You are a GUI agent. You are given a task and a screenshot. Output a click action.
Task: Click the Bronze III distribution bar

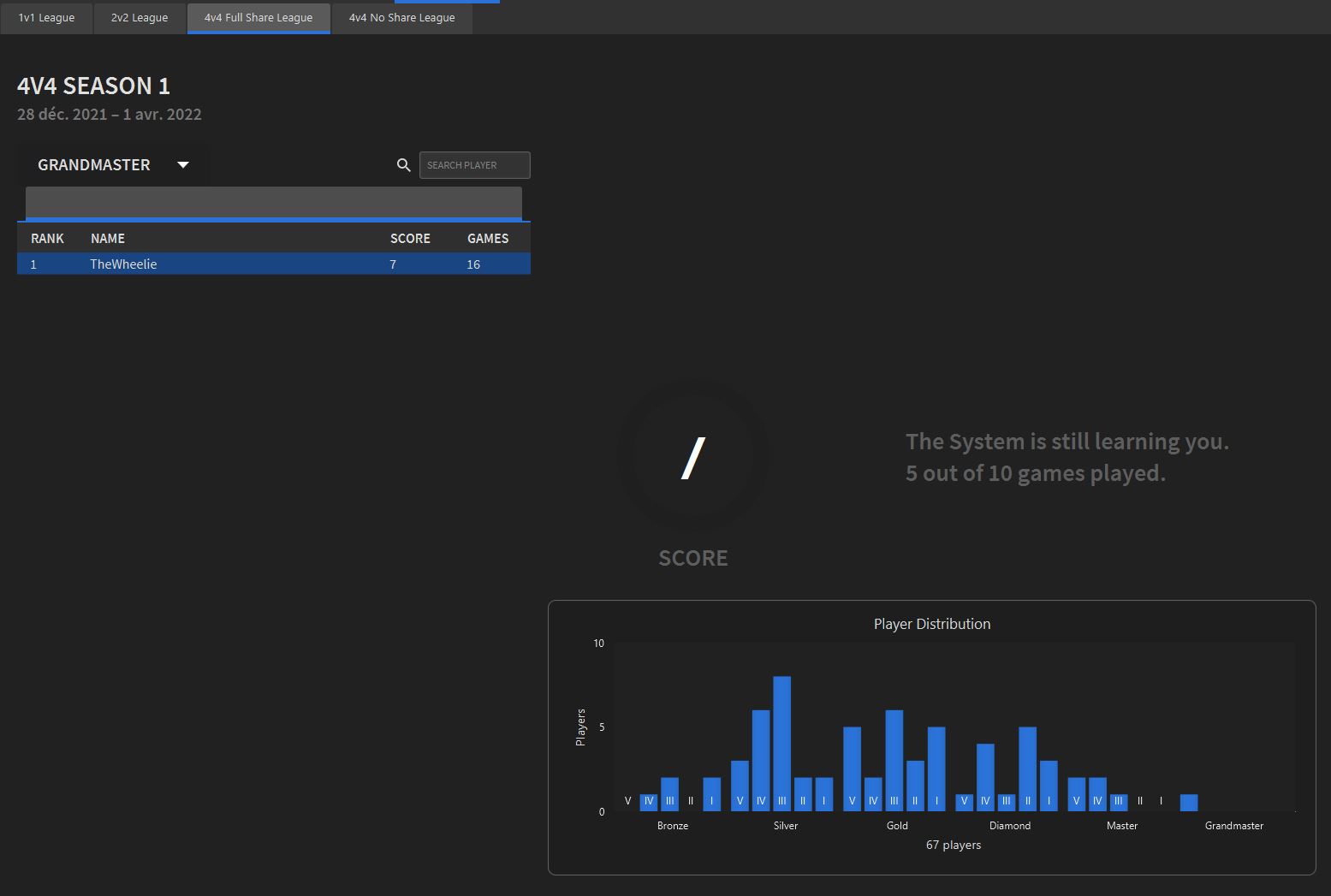[669, 794]
